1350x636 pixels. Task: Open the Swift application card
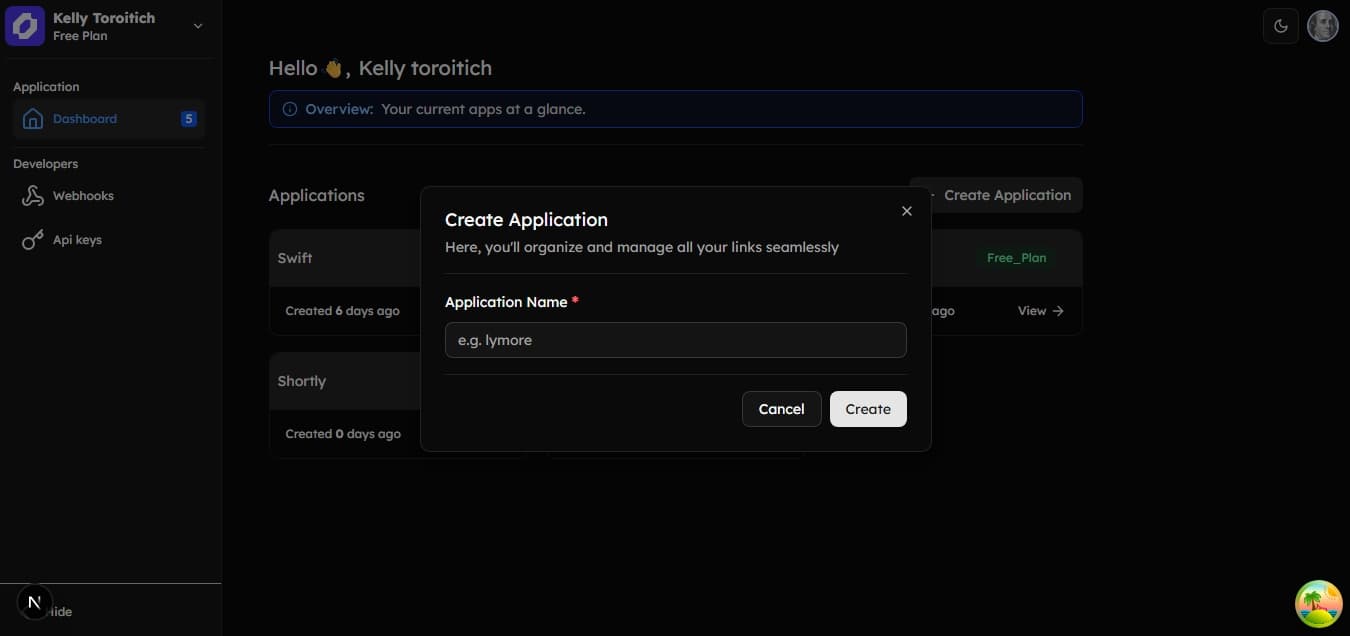click(x=295, y=258)
